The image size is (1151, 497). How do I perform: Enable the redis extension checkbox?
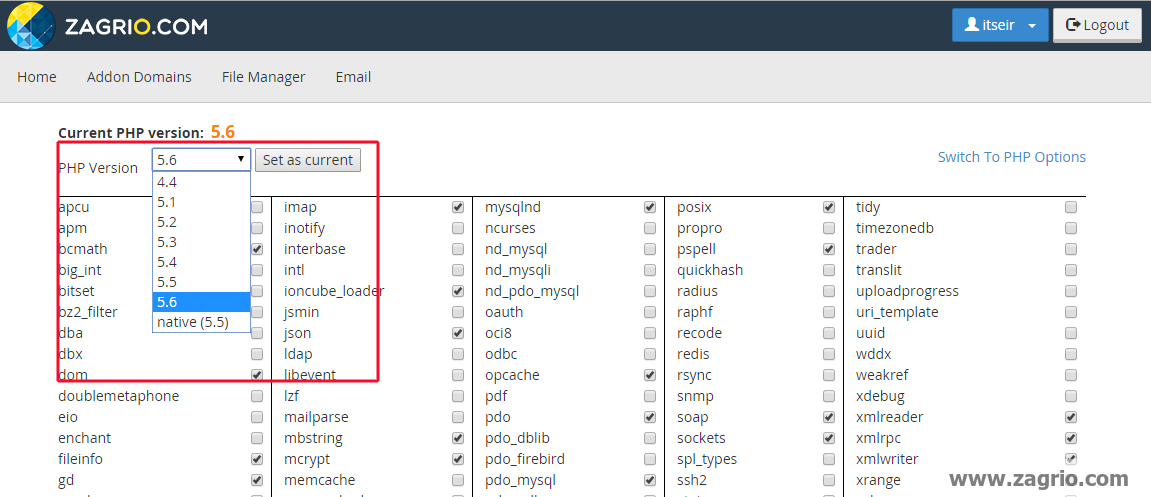pyautogui.click(x=829, y=355)
